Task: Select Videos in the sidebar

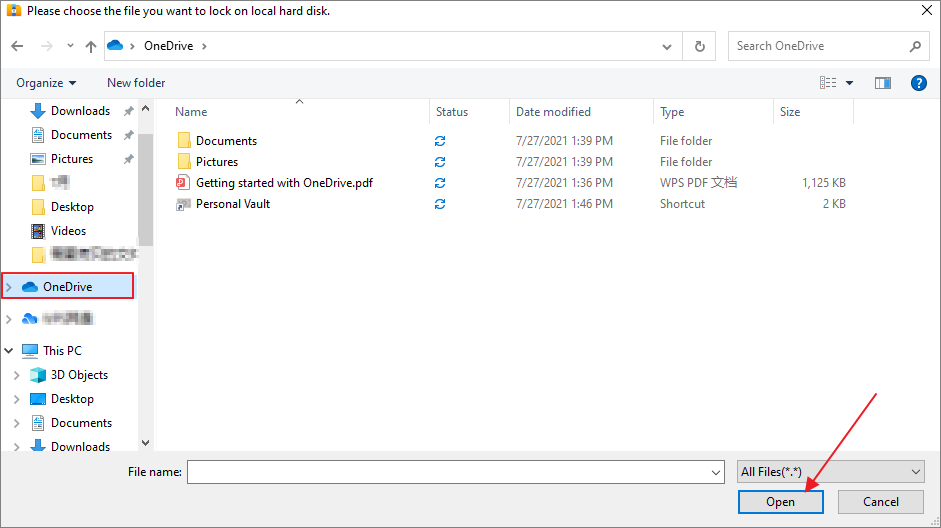Action: [x=68, y=231]
